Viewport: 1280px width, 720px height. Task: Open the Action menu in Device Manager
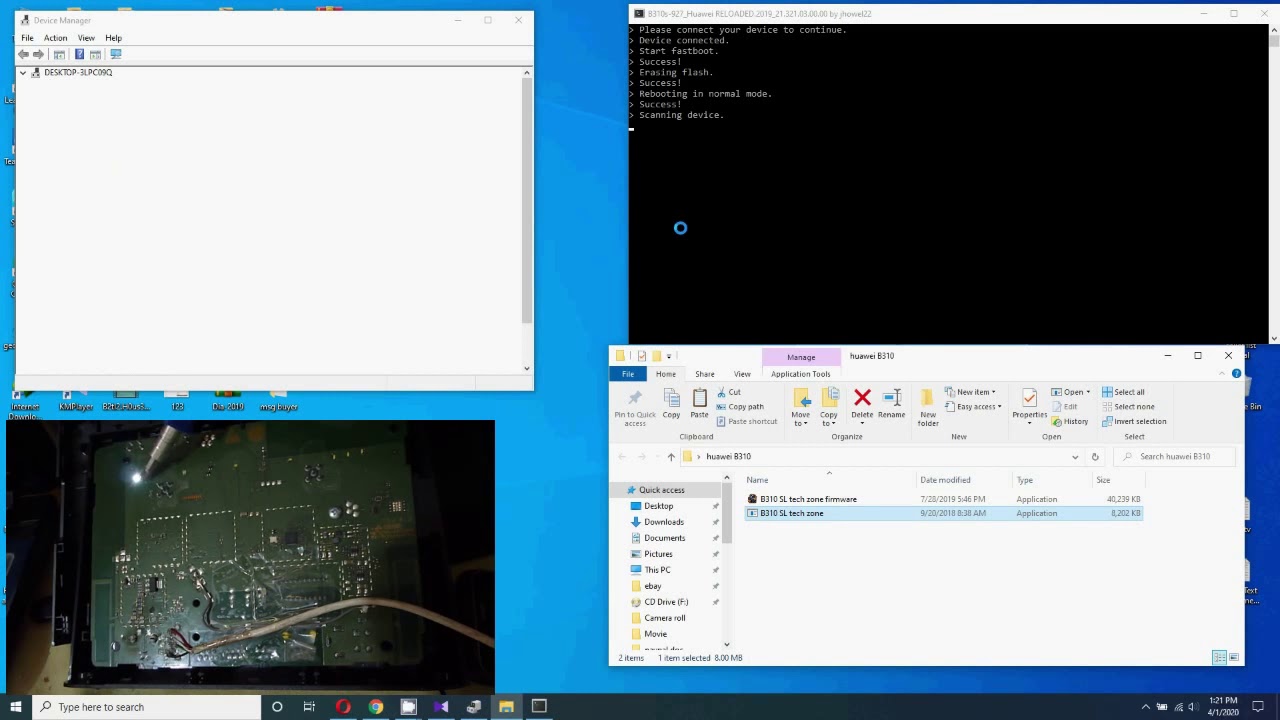click(55, 38)
